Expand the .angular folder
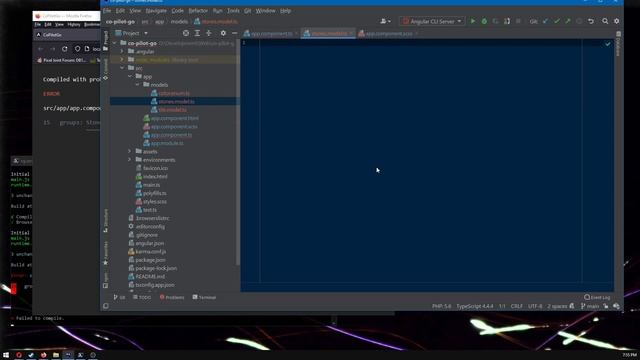Screen dimensions: 640x360 point(122,51)
